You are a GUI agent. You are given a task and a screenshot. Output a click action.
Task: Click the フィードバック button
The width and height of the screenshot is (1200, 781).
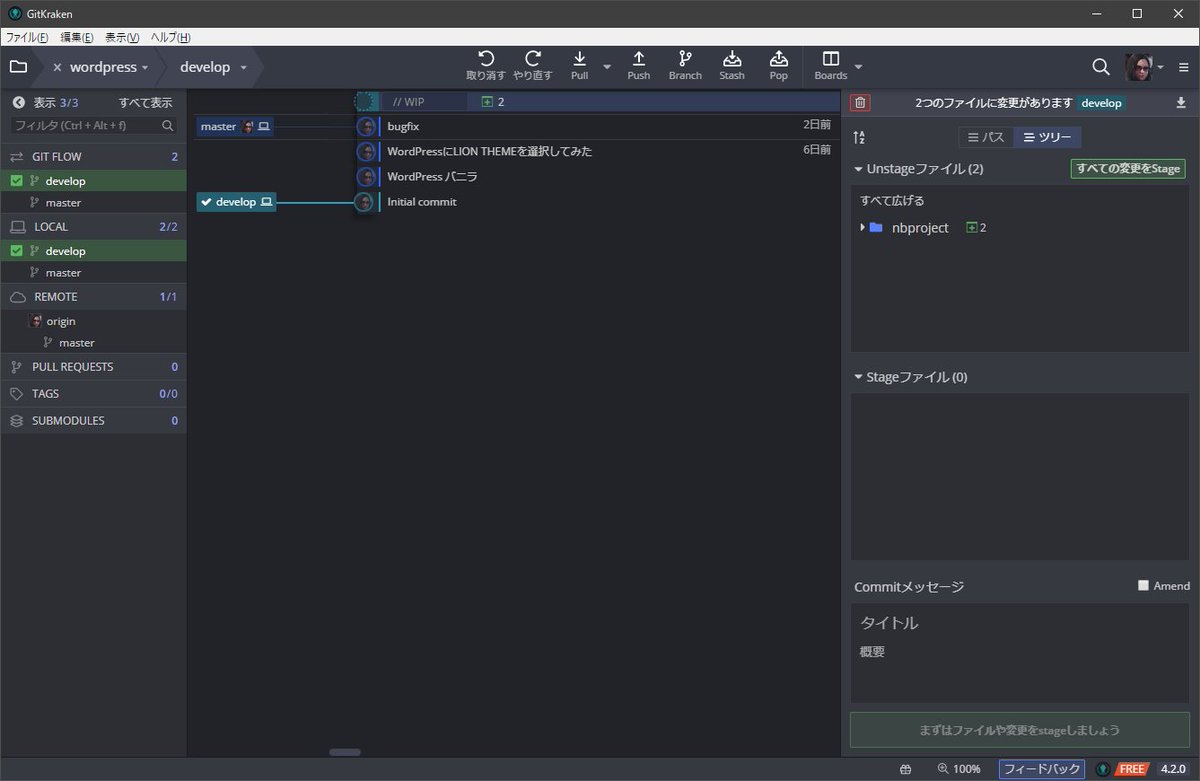[x=1042, y=769]
